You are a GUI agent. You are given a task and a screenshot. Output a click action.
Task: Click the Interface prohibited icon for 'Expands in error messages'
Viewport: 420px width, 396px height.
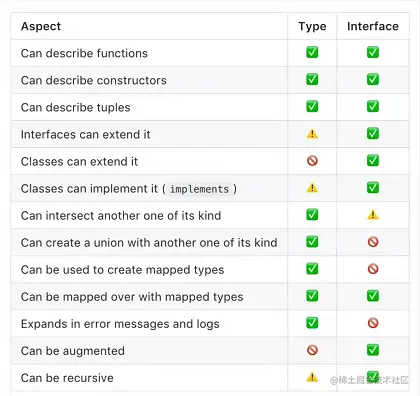click(373, 323)
